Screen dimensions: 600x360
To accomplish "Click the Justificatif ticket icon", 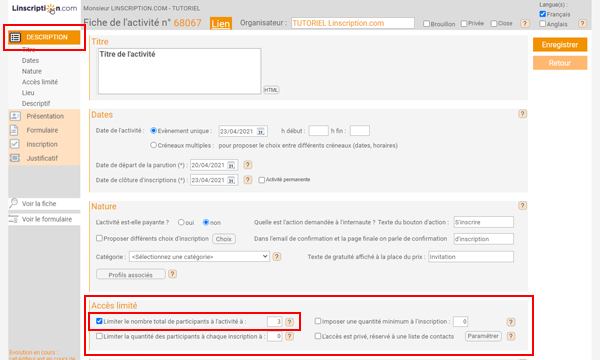I will (x=15, y=158).
